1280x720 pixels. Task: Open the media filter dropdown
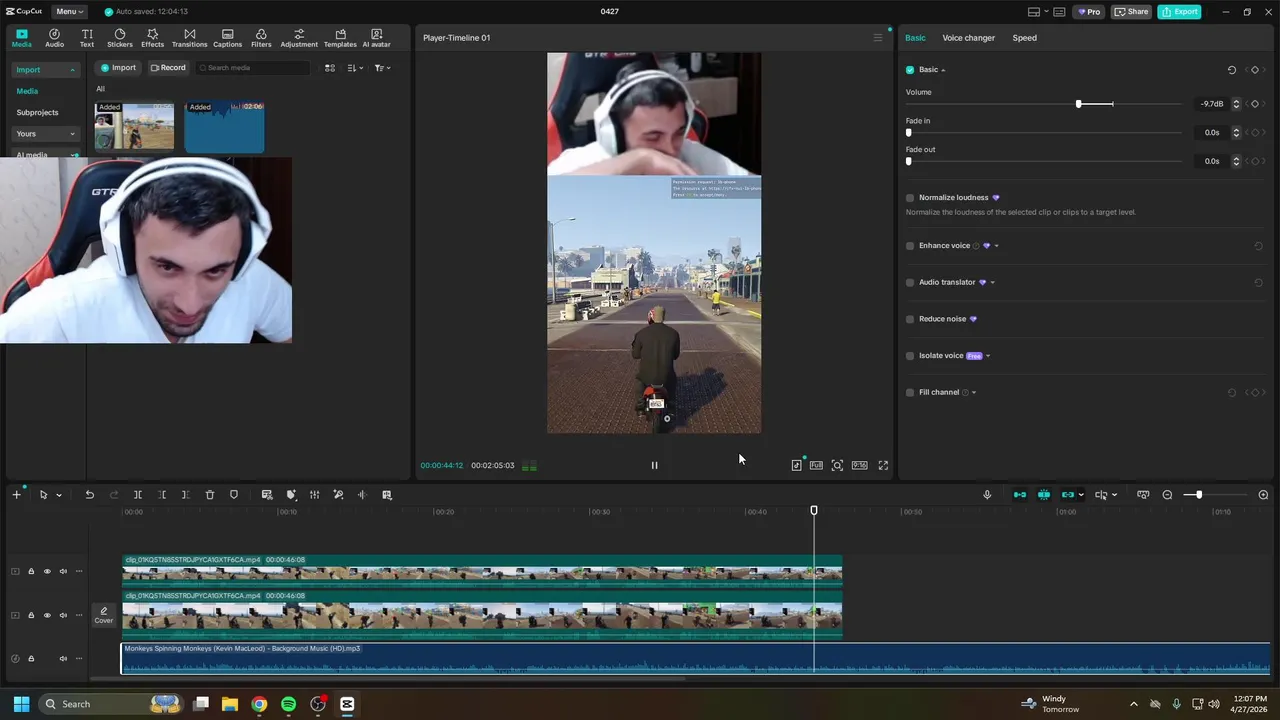pyautogui.click(x=382, y=68)
